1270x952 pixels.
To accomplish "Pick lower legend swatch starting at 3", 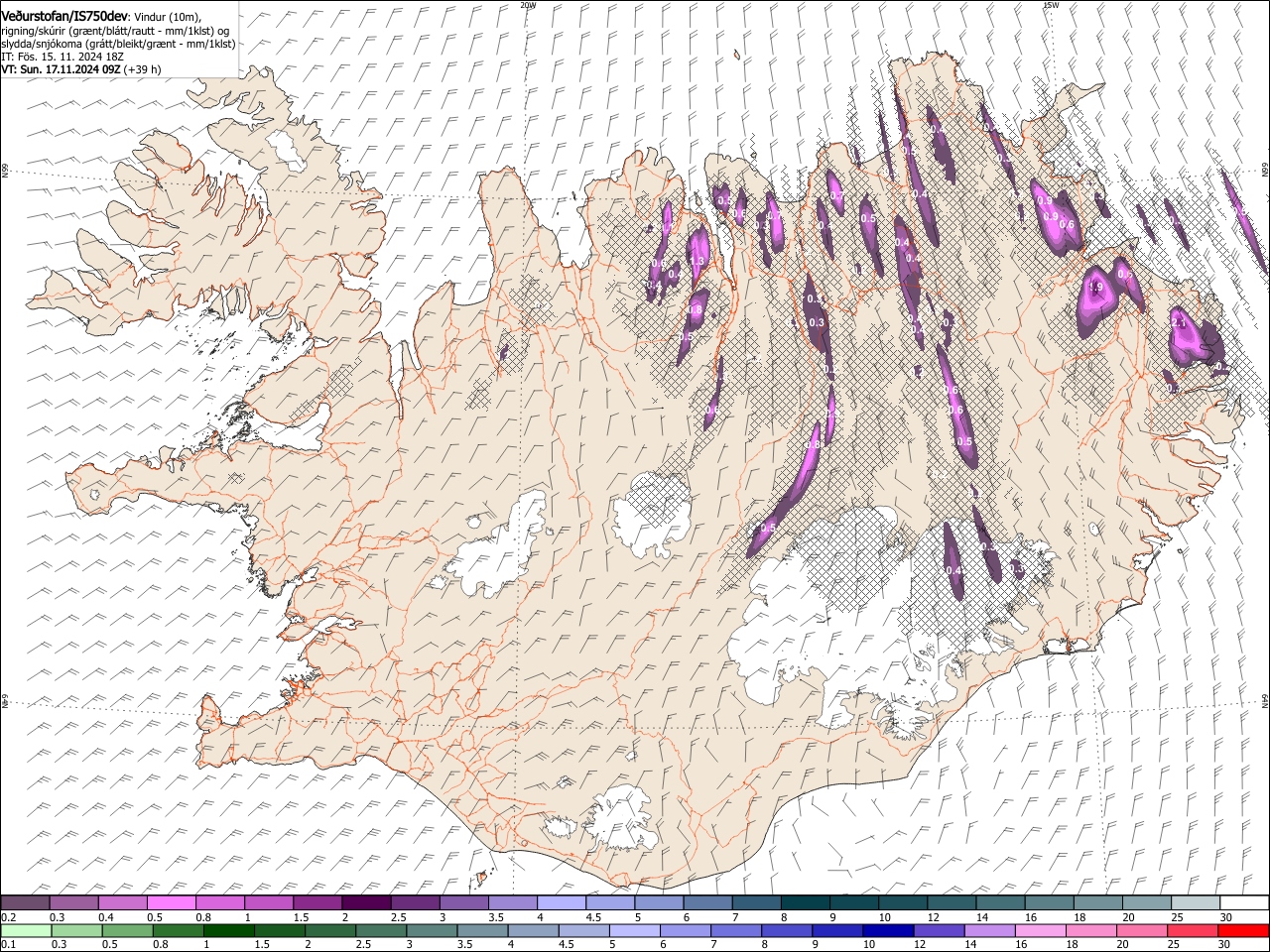I will [431, 930].
